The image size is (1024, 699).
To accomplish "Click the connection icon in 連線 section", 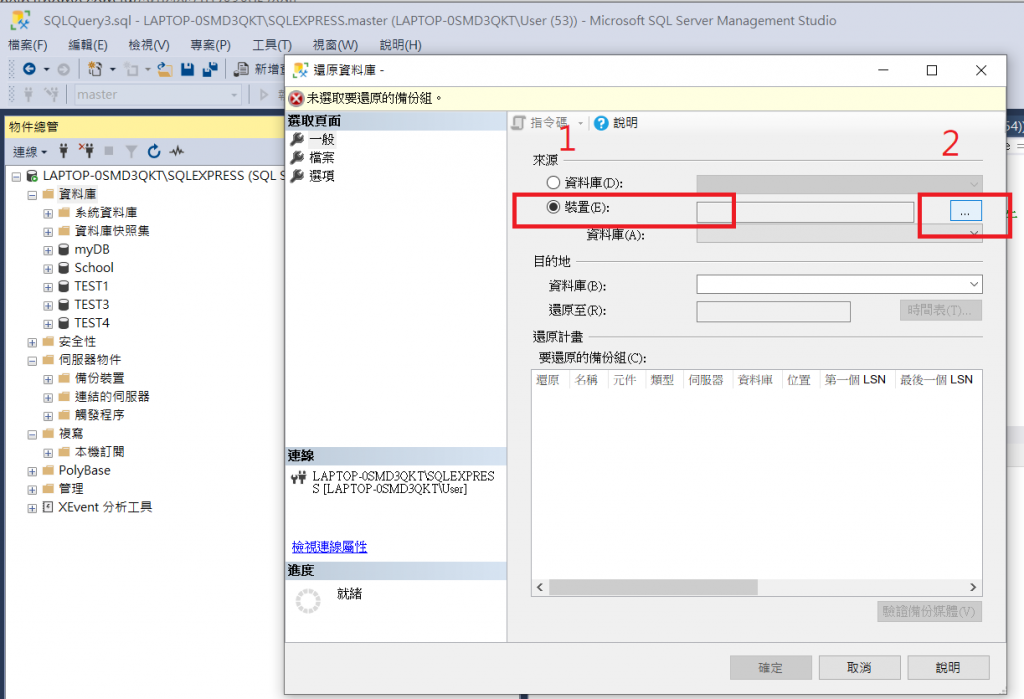I will [x=298, y=478].
